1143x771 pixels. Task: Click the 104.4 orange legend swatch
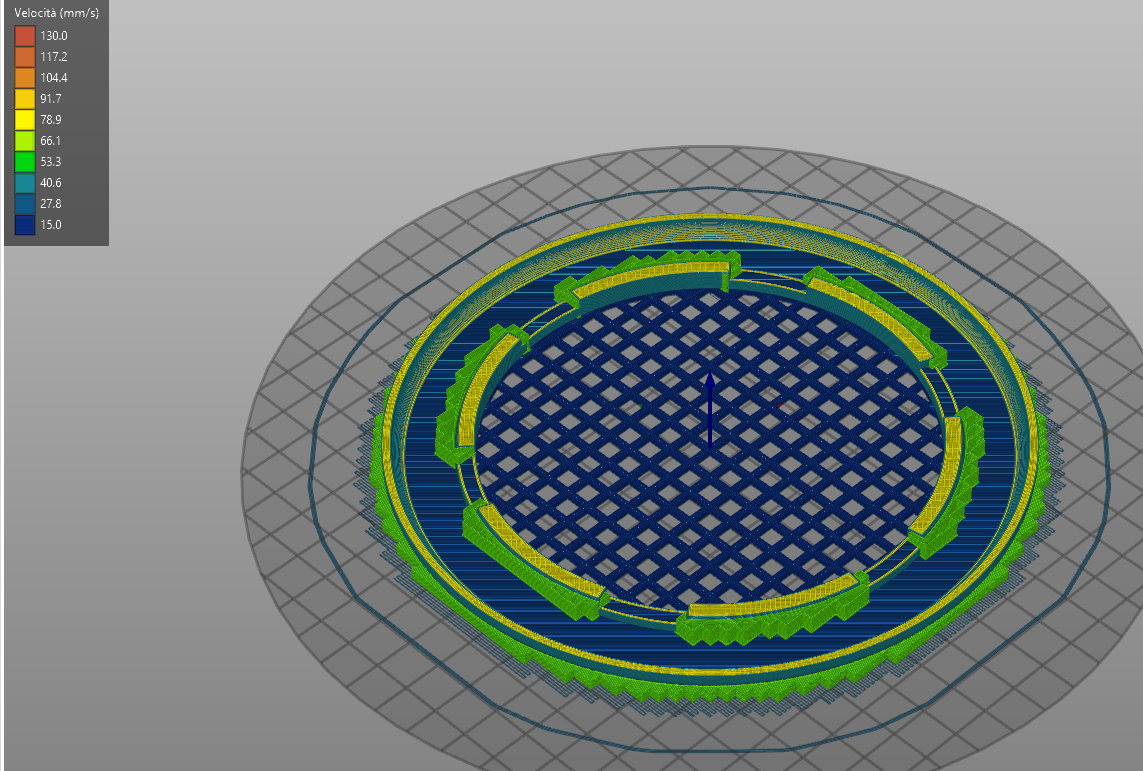click(25, 78)
